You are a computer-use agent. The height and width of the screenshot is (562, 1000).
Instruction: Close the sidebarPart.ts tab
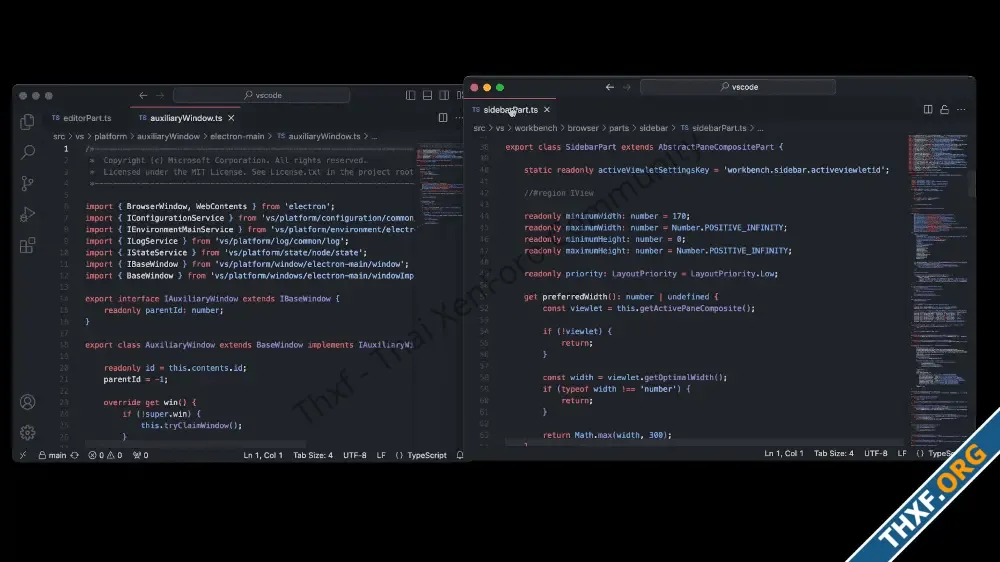pos(547,110)
